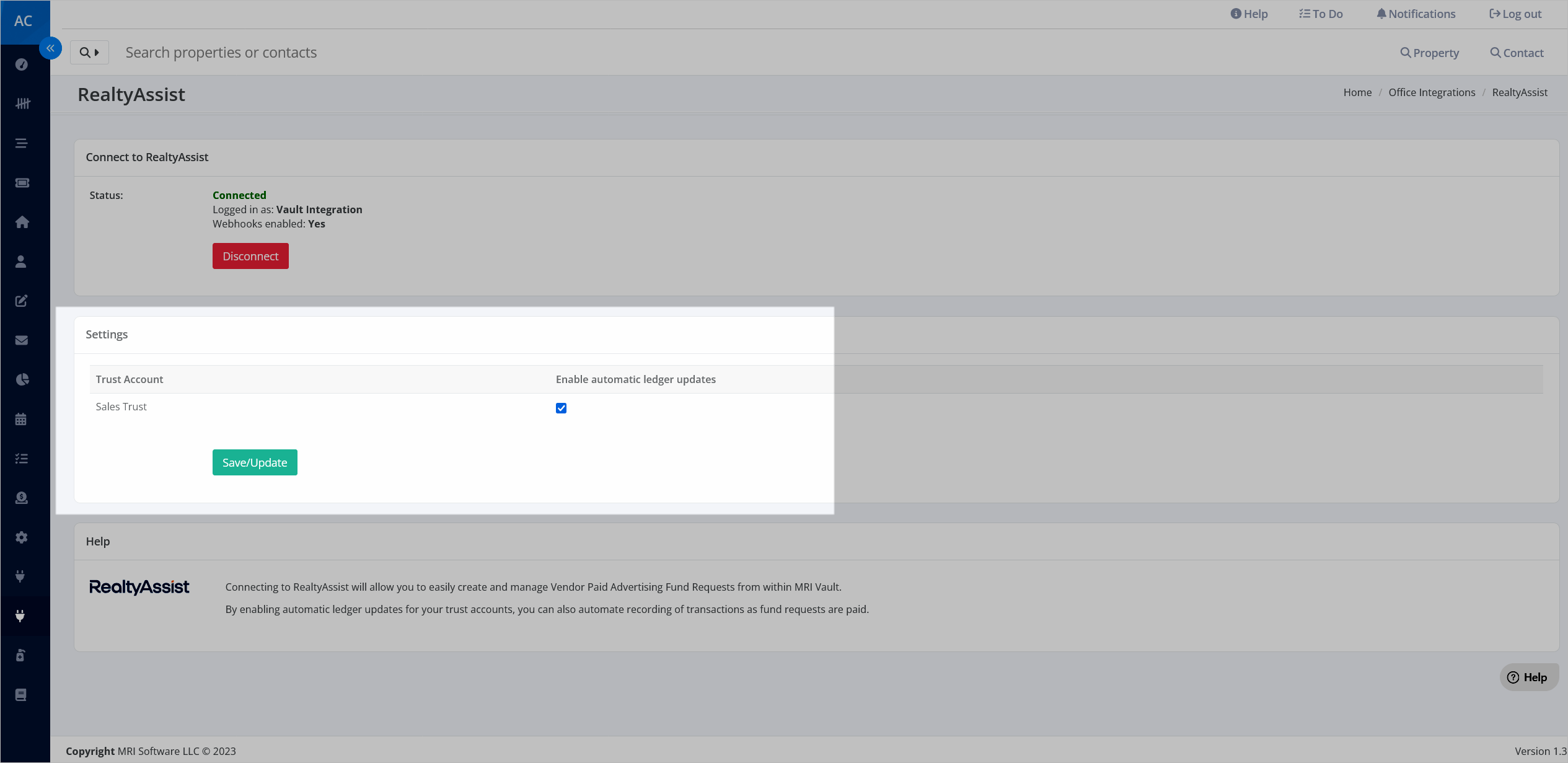The height and width of the screenshot is (763, 1568).
Task: Open the calendar icon in sidebar
Action: point(21,419)
